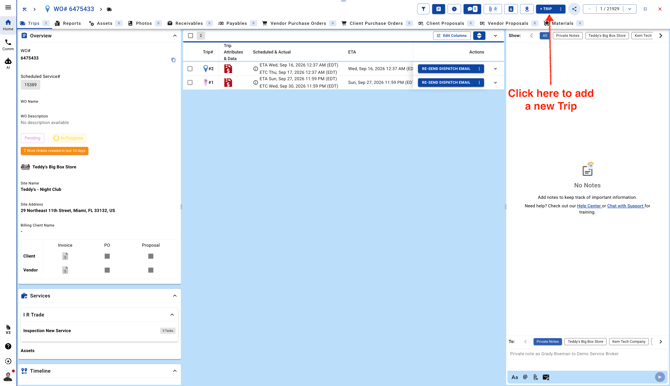Viewport: 670px width, 386px height.
Task: Re-send dispatch email for Trip #2
Action: (x=446, y=69)
